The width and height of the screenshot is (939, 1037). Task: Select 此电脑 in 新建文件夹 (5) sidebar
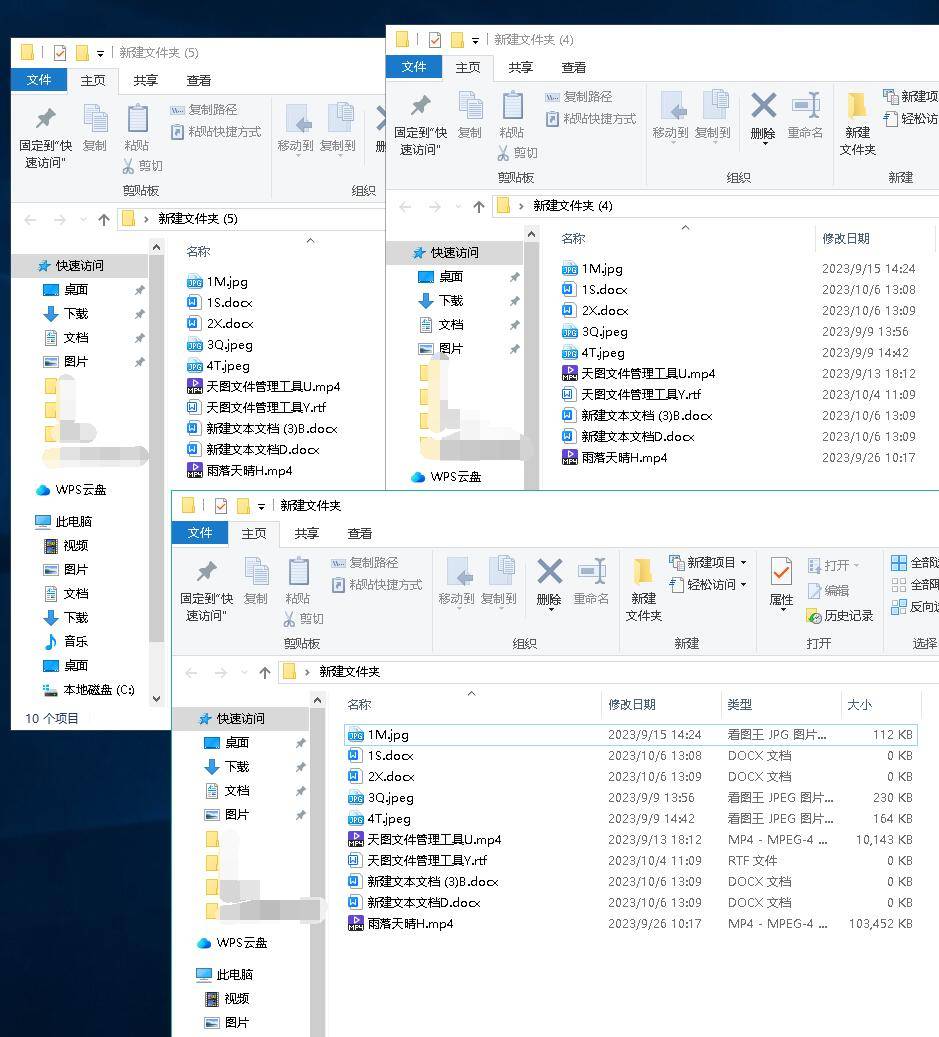(63, 522)
